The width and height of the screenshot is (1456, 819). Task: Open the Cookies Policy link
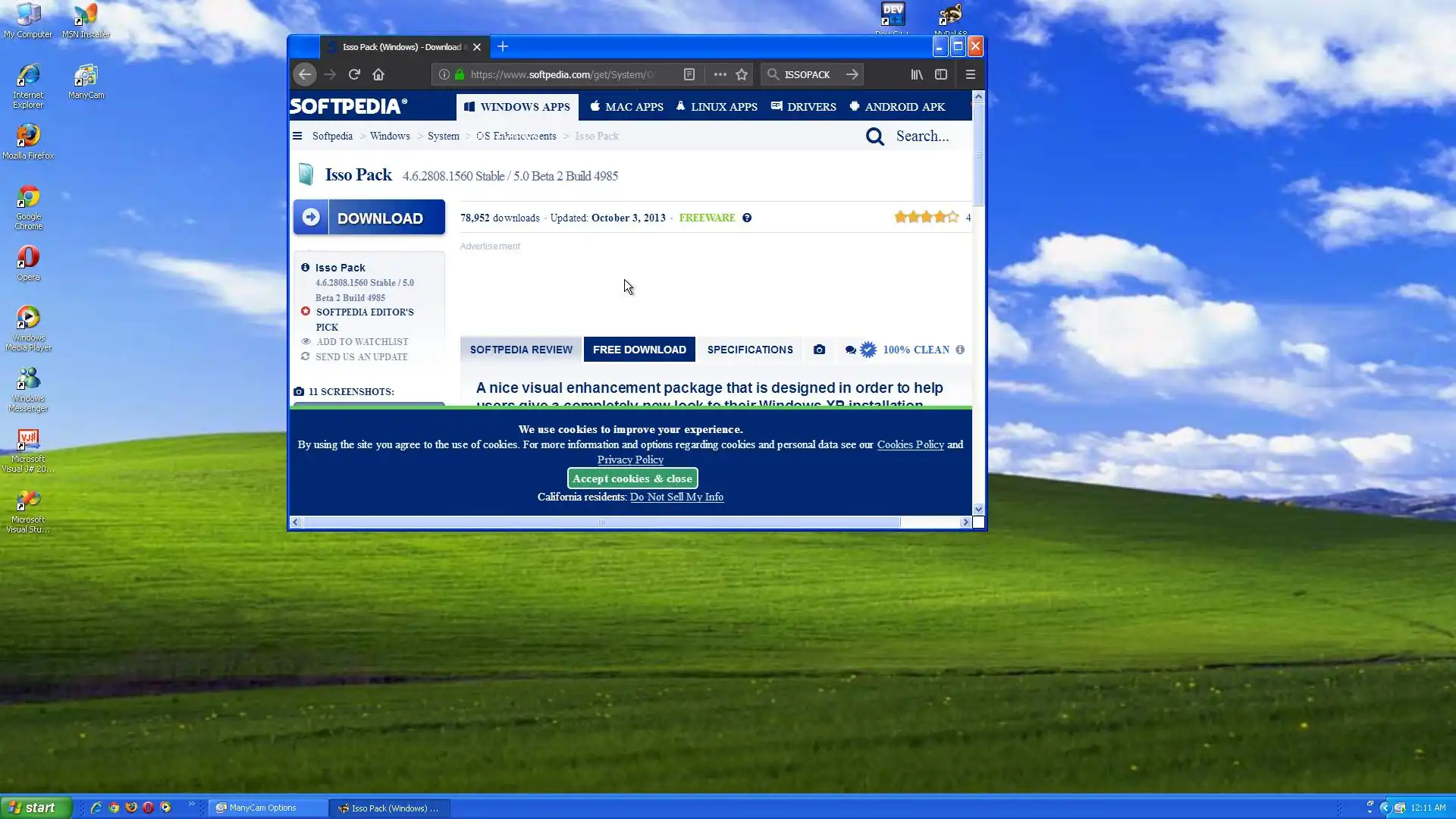(x=910, y=444)
